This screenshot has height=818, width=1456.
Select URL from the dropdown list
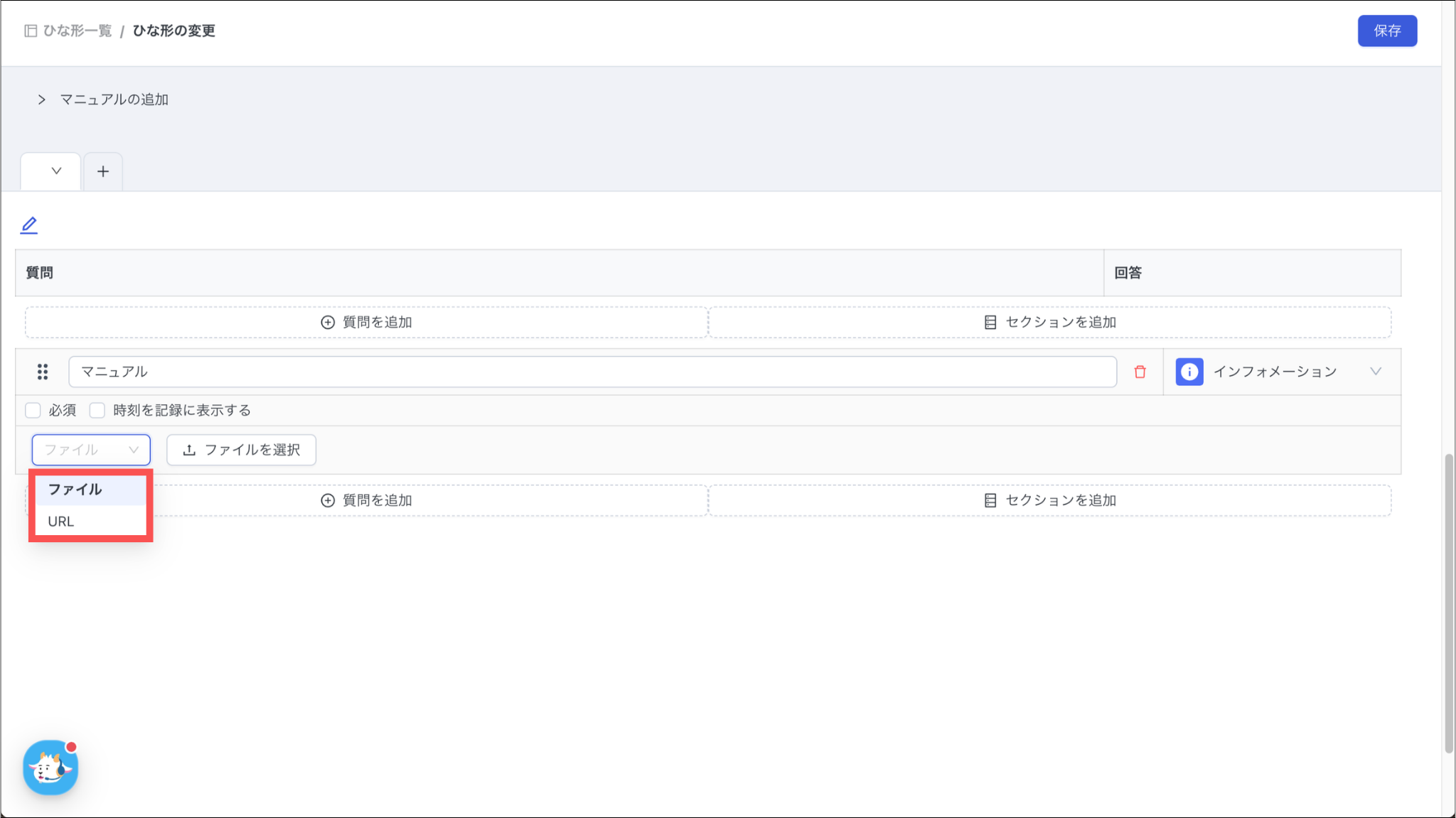click(x=61, y=521)
